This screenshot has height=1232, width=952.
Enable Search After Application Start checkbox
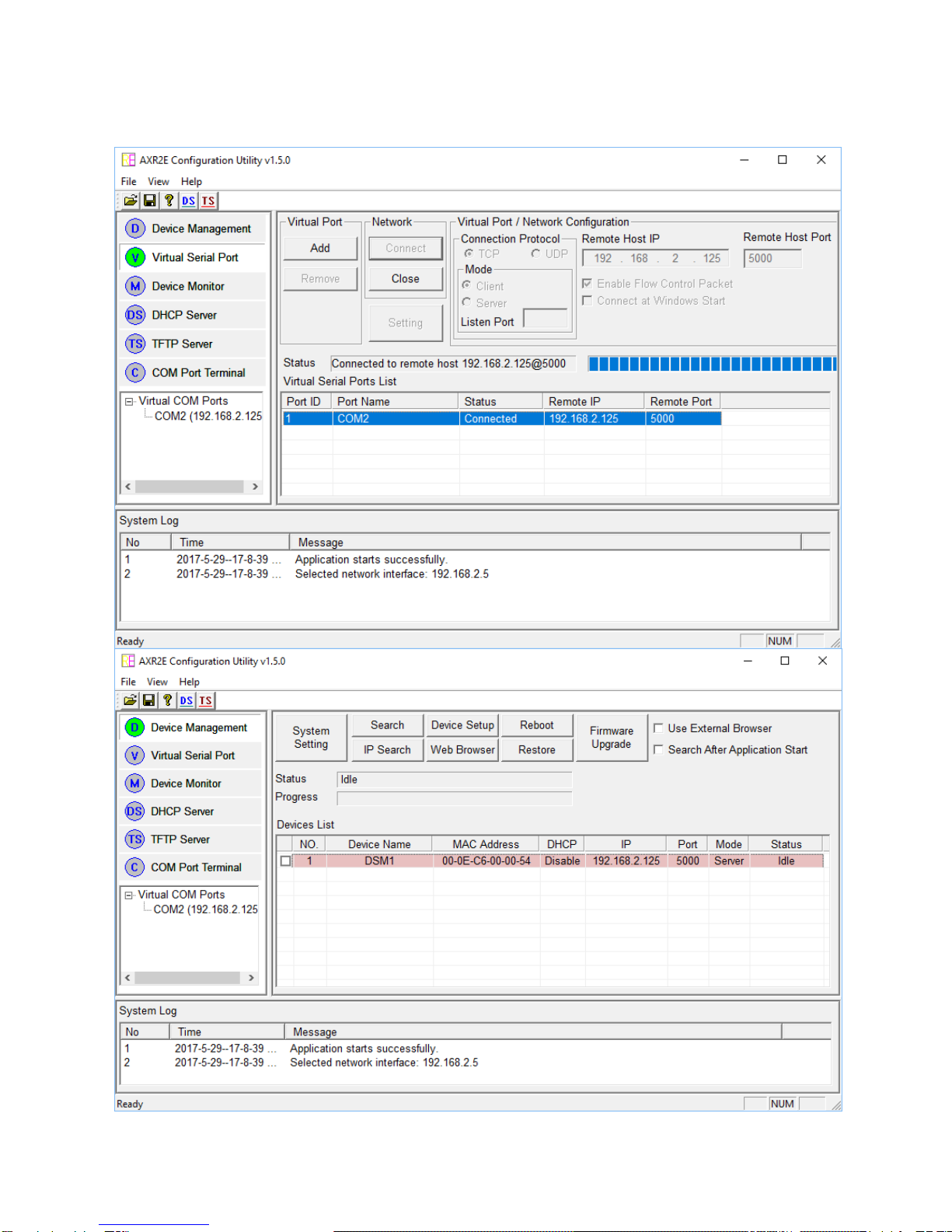point(658,750)
